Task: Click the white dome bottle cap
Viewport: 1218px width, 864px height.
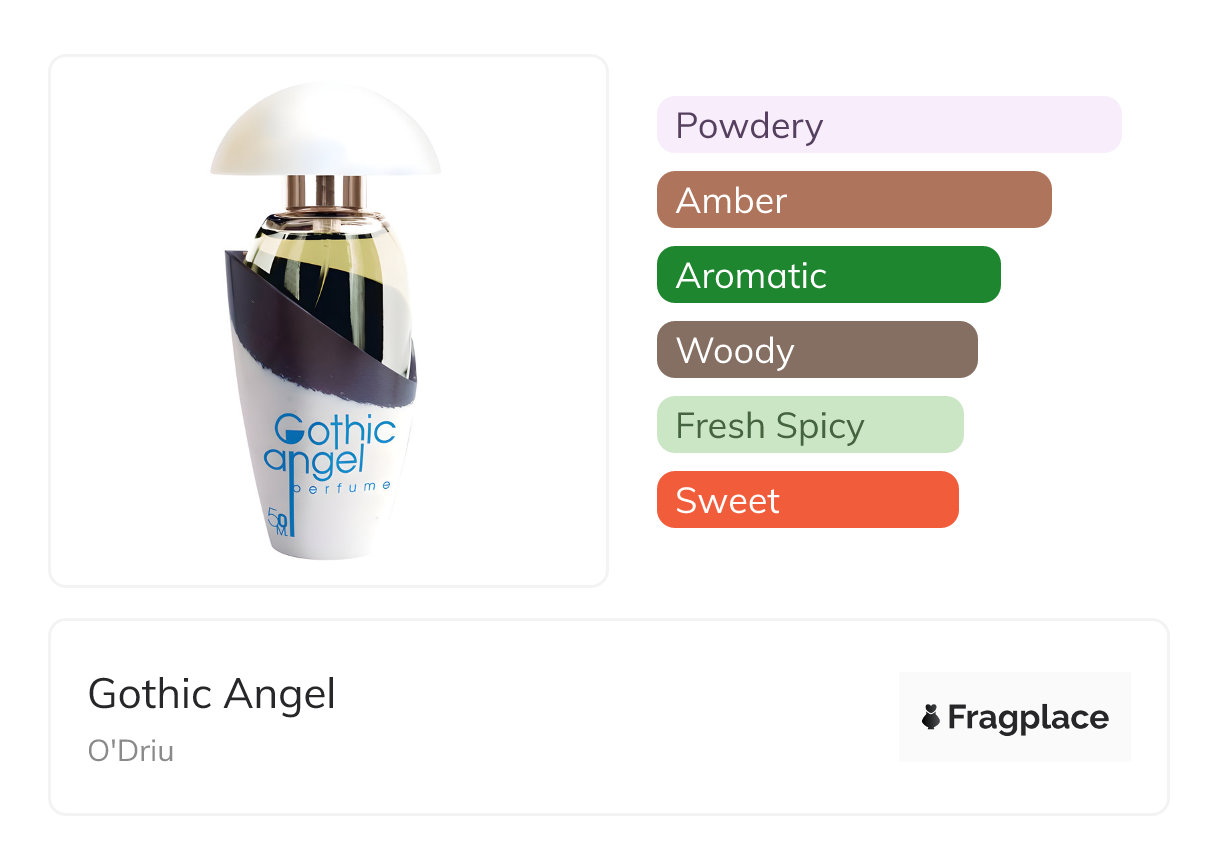Action: coord(325,130)
